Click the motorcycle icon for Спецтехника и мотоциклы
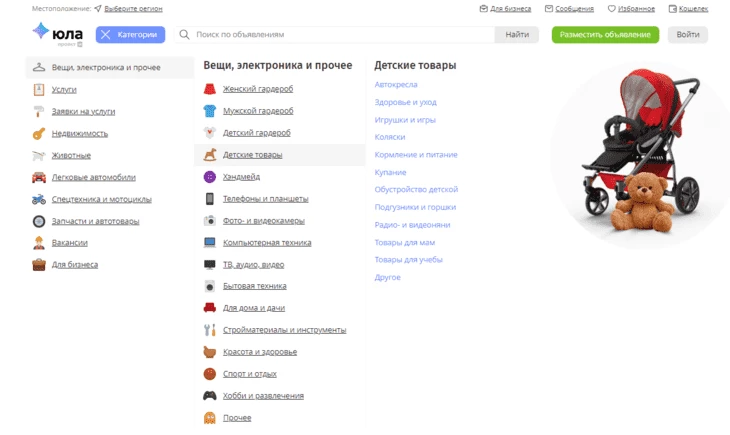 pyautogui.click(x=39, y=199)
